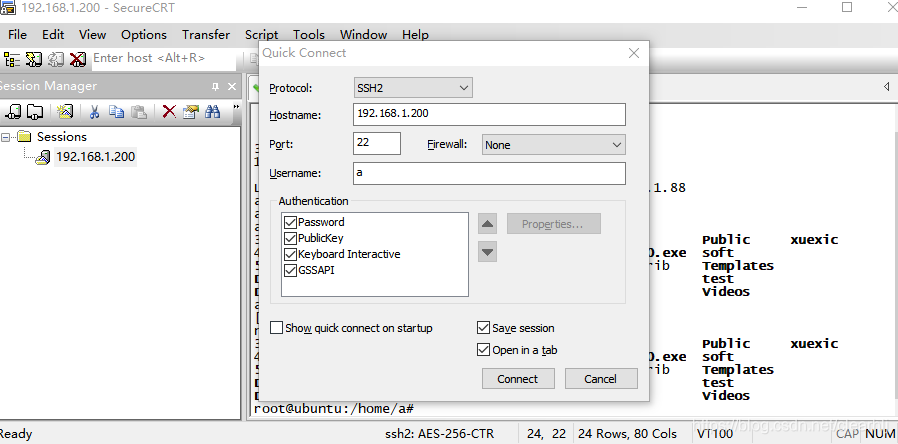Toggle Keyboard Interactive authentication checkbox
The height and width of the screenshot is (444, 898).
290,254
